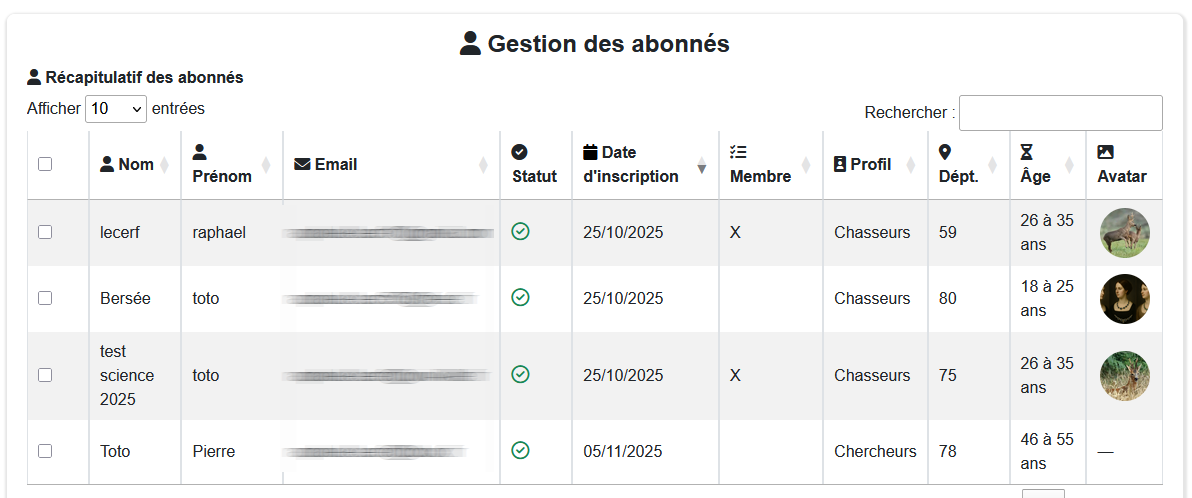The height and width of the screenshot is (498, 1192).
Task: Click status check icon for Pierre Toto
Action: click(520, 451)
